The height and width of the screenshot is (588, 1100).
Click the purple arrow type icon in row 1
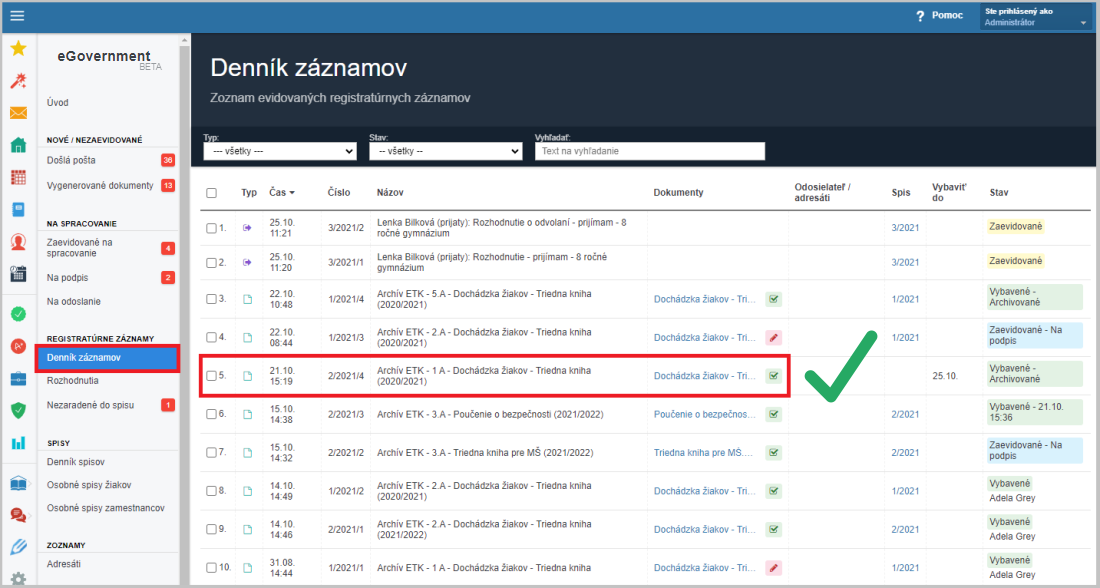tap(247, 228)
